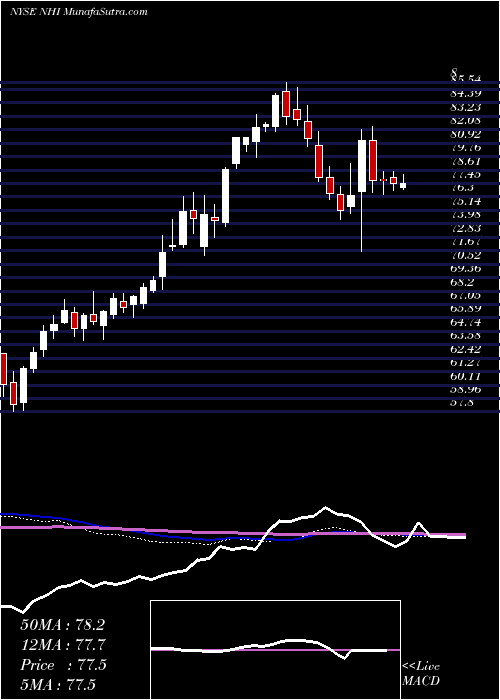
Task: Click the 82.08 price level label
Action: click(x=466, y=121)
